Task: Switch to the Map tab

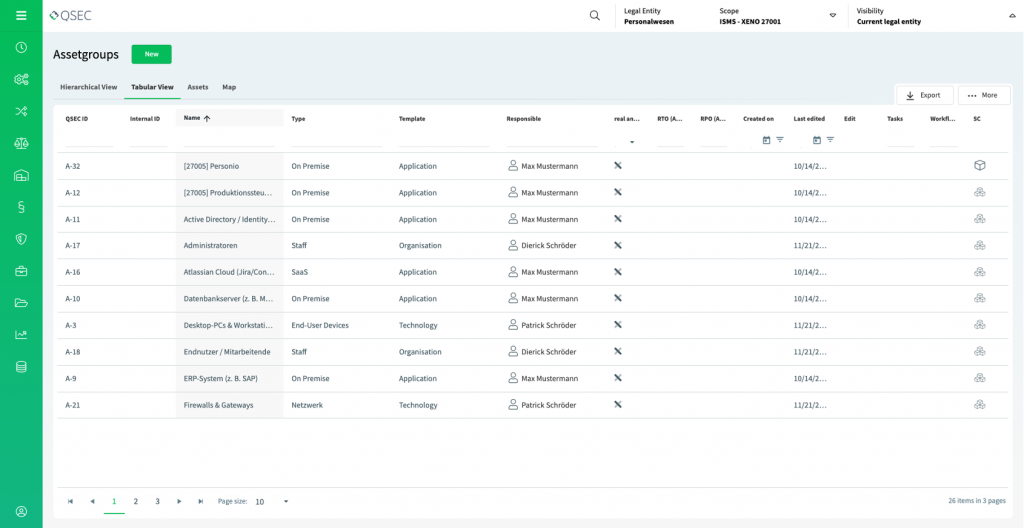Action: click(229, 87)
